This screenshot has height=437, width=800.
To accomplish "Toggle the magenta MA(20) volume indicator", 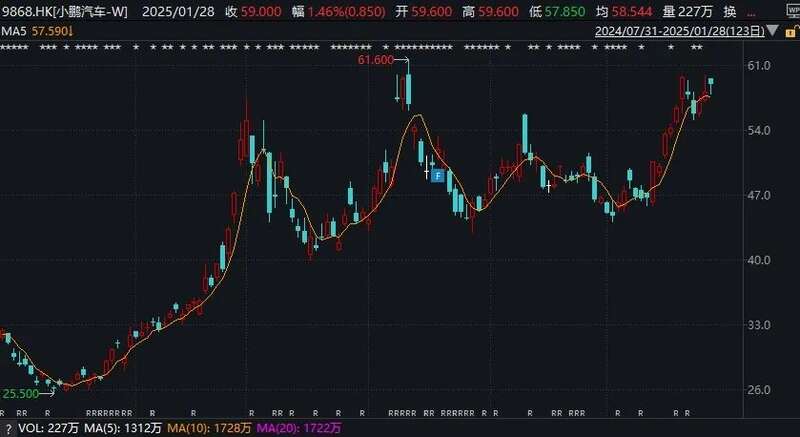I will point(301,429).
